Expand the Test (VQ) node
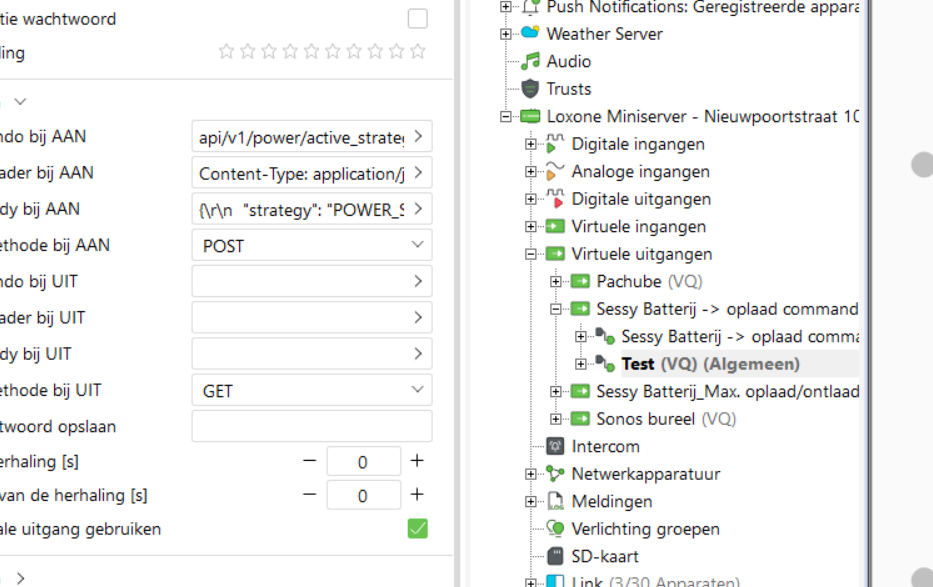Viewport: 933px width, 587px height. click(581, 364)
